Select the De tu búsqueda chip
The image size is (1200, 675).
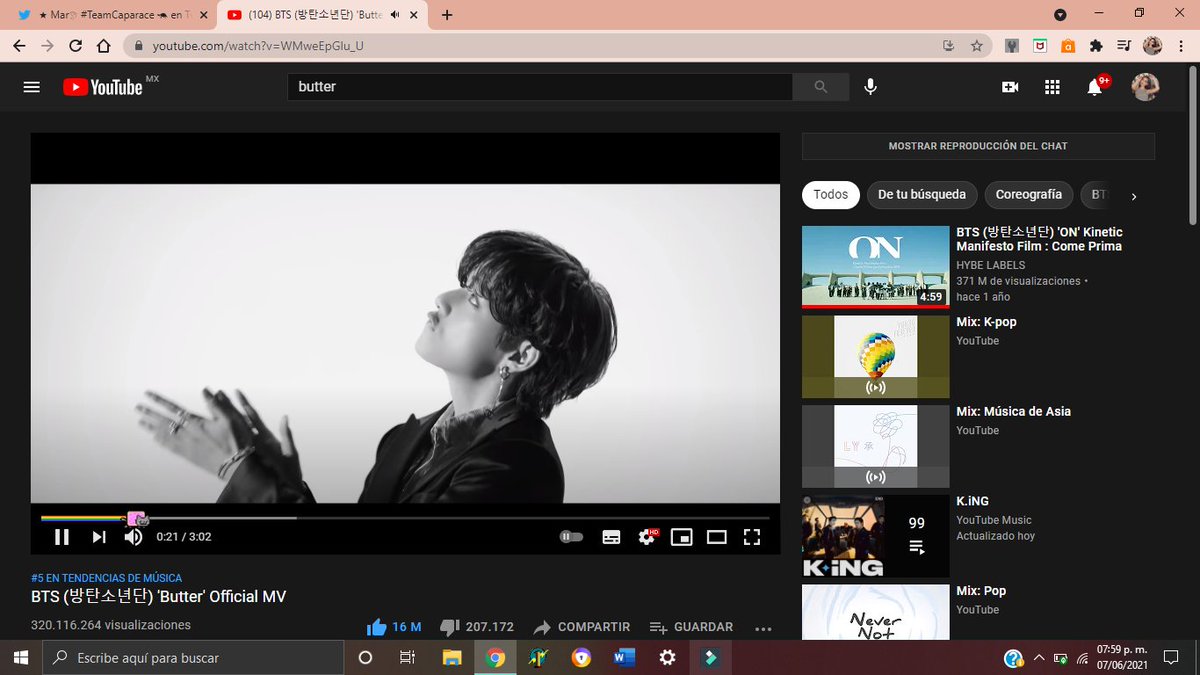[x=922, y=195]
